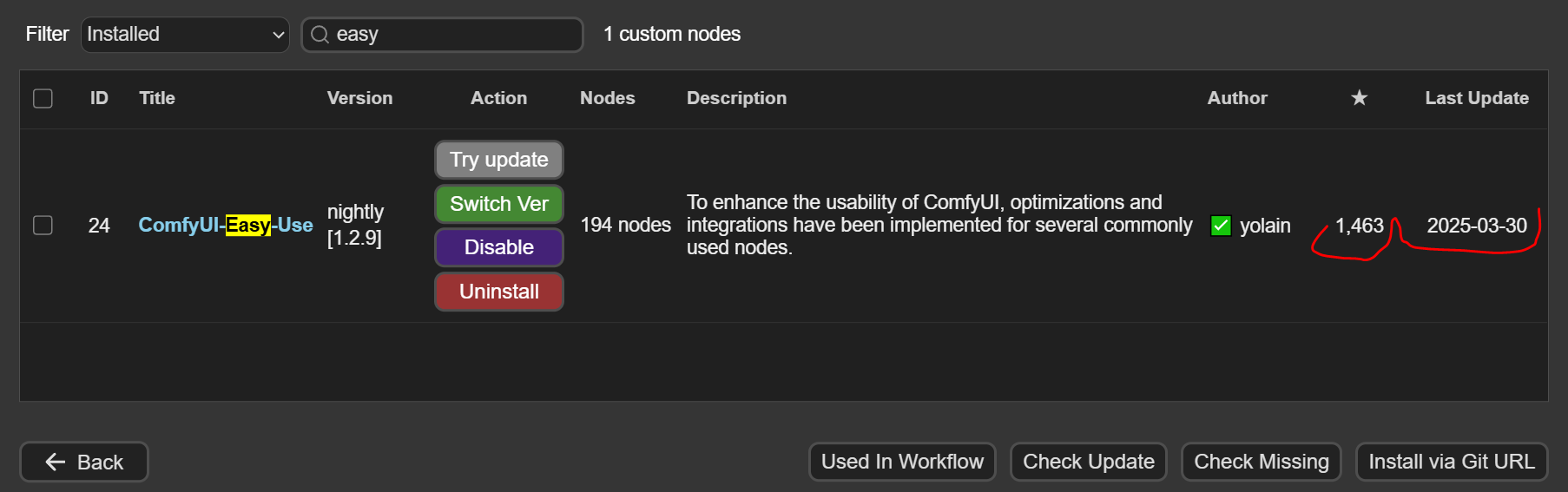Click the 194 nodes cell
The width and height of the screenshot is (1568, 492).
625,226
